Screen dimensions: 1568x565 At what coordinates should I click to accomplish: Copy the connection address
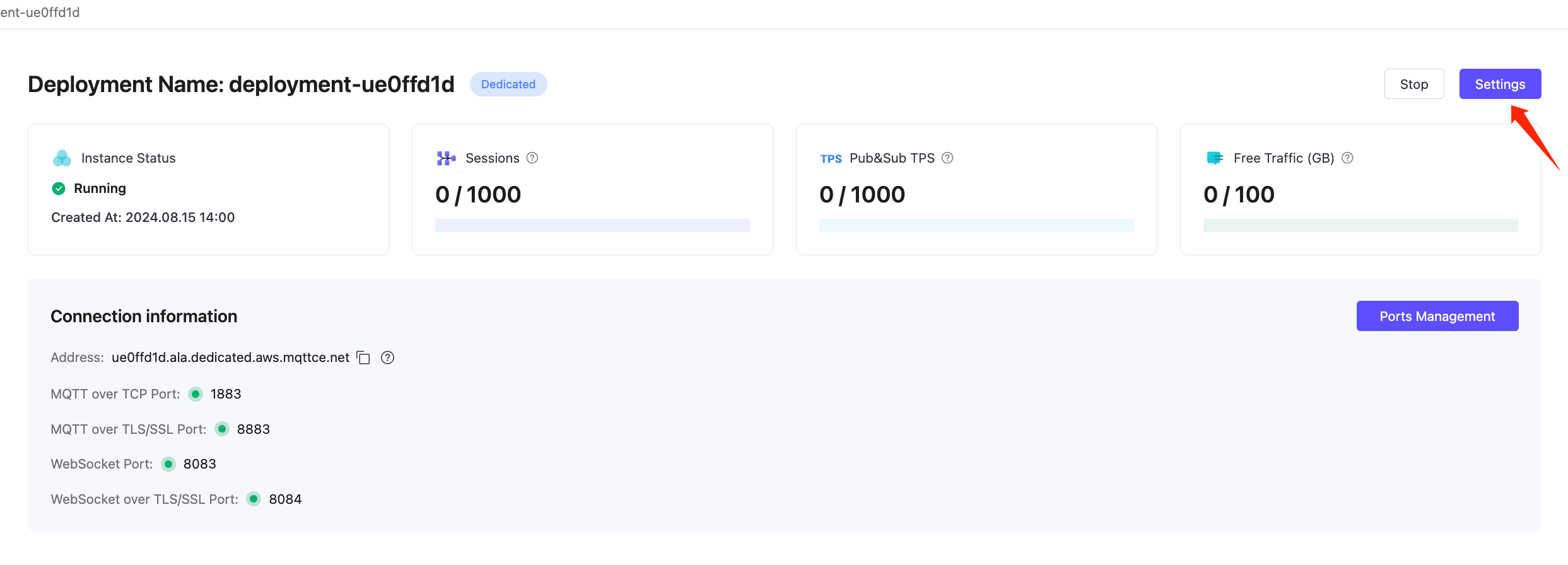(363, 358)
